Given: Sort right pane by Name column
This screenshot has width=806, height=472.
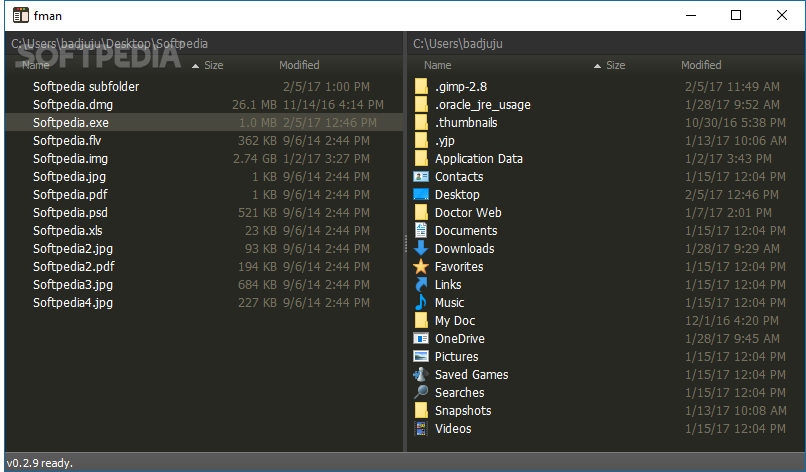Looking at the screenshot, I should point(437,65).
